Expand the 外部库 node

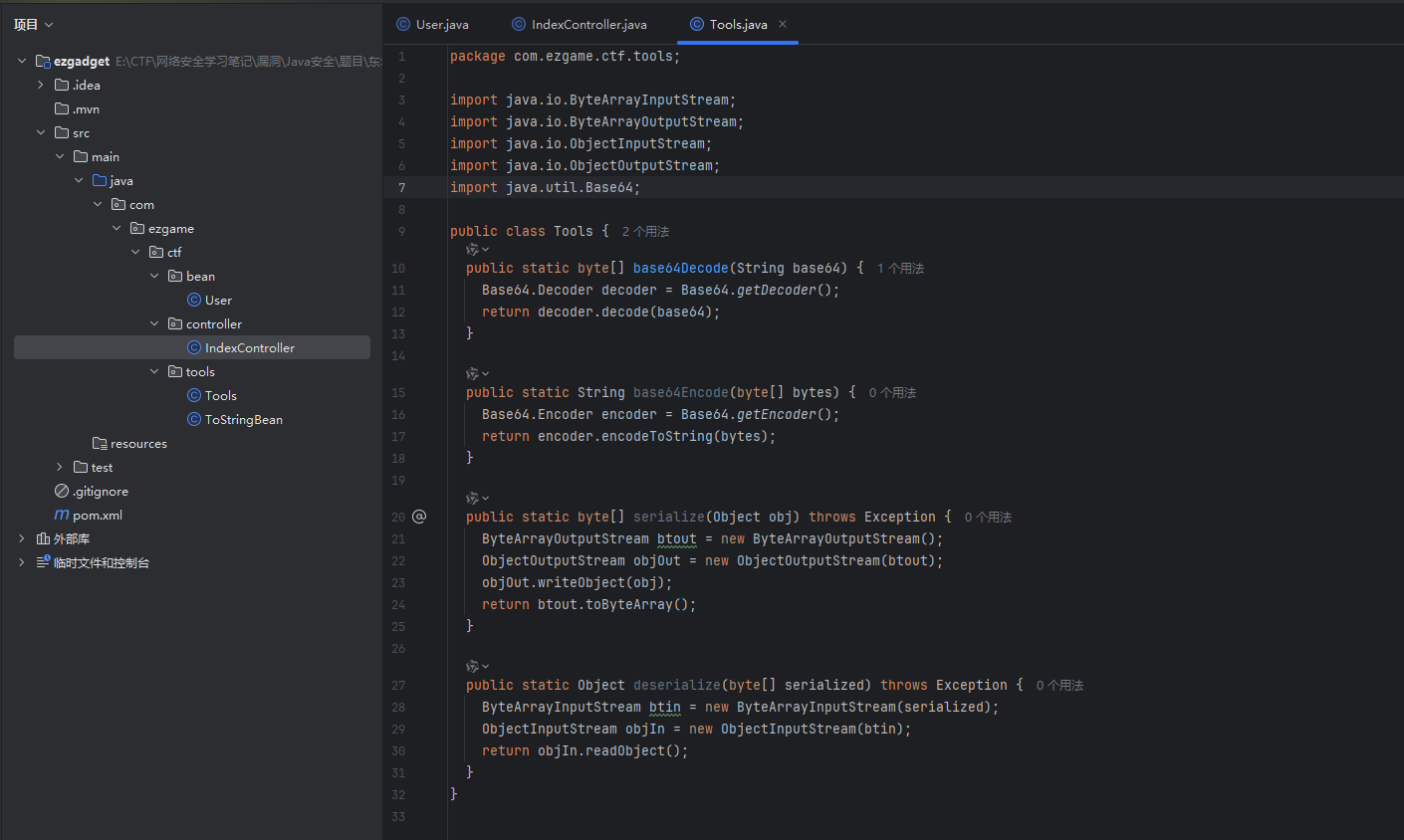coord(22,539)
